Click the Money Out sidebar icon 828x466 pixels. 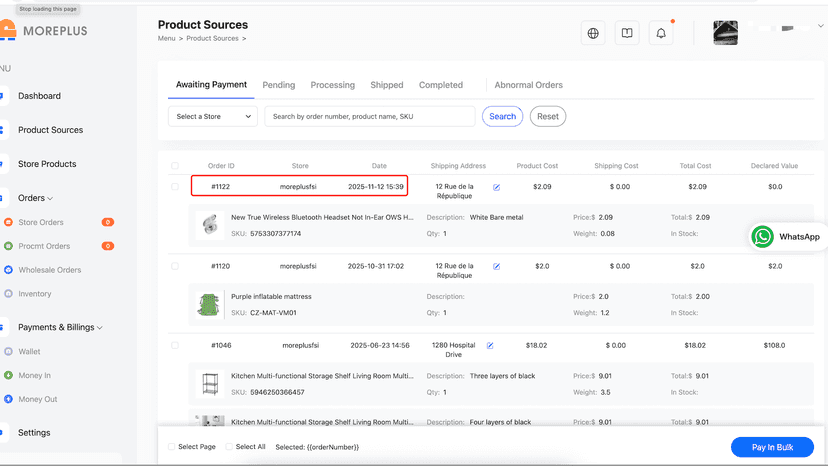[x=8, y=399]
